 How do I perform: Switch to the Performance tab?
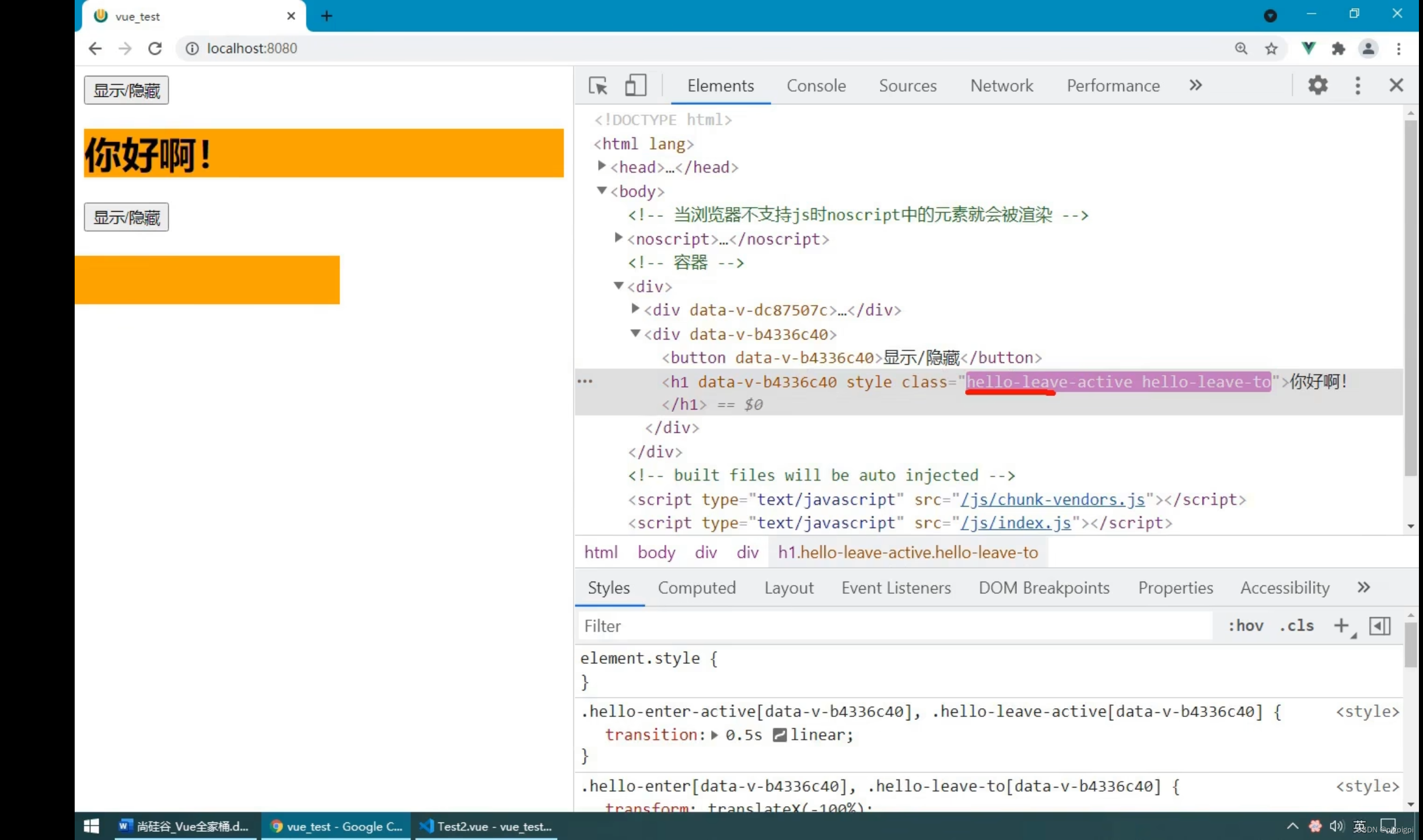click(x=1113, y=86)
